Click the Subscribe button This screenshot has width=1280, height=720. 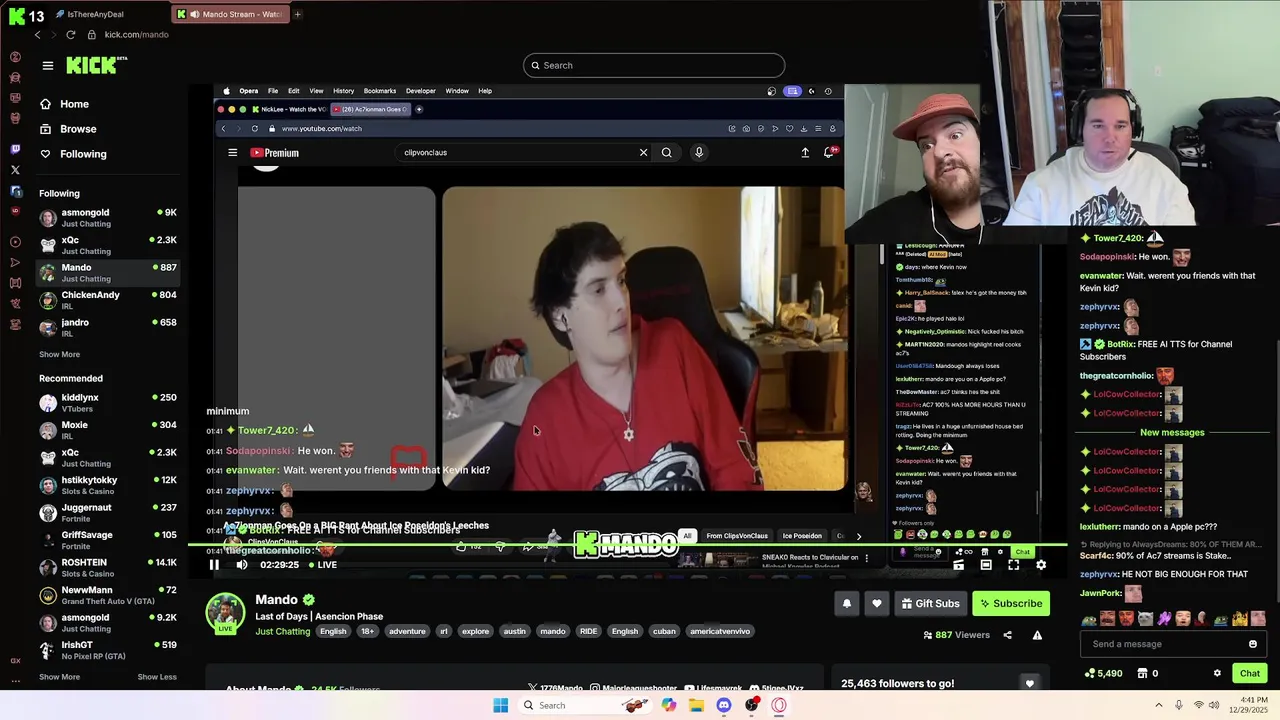[1011, 603]
